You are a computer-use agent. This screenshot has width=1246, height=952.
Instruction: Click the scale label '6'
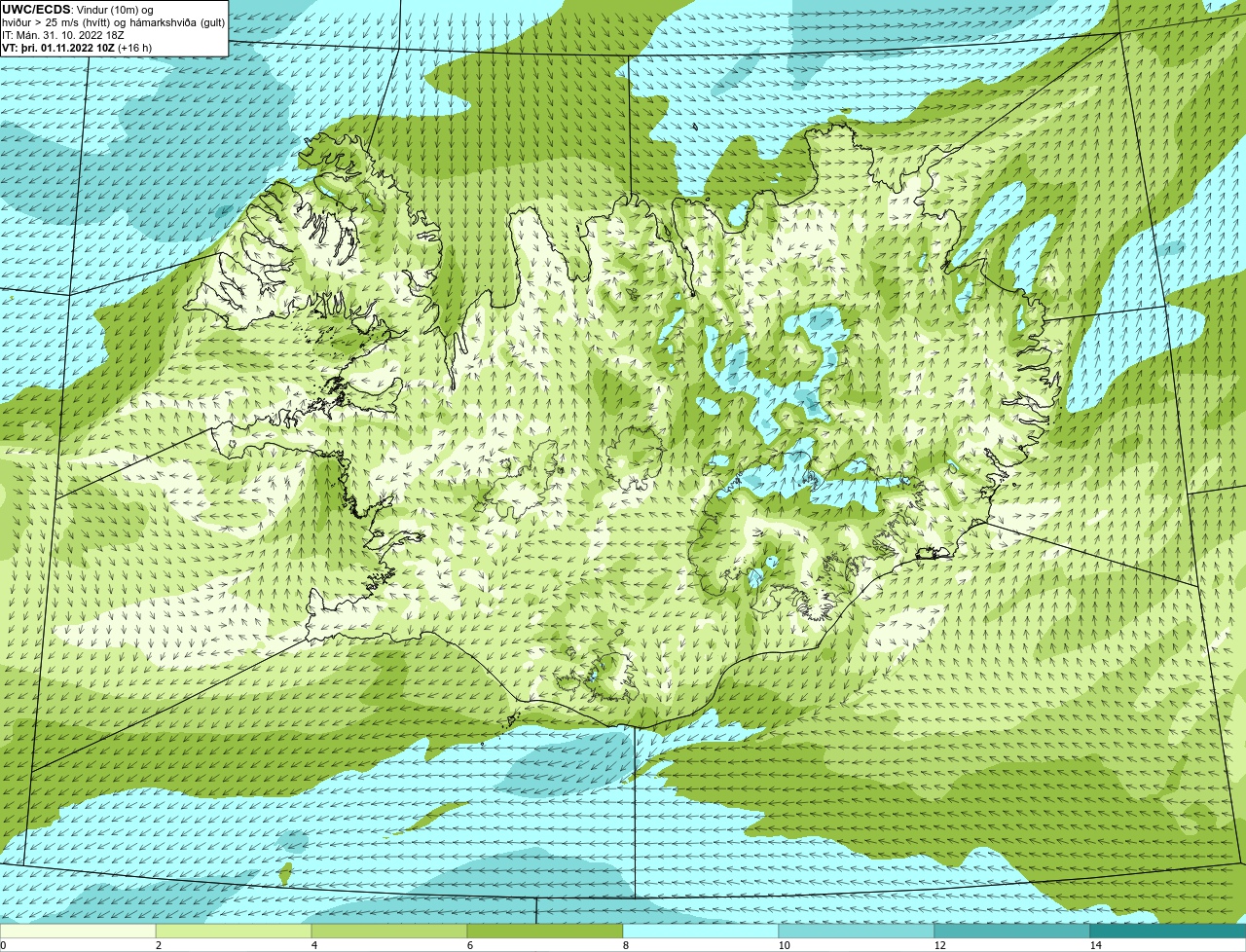coord(469,945)
